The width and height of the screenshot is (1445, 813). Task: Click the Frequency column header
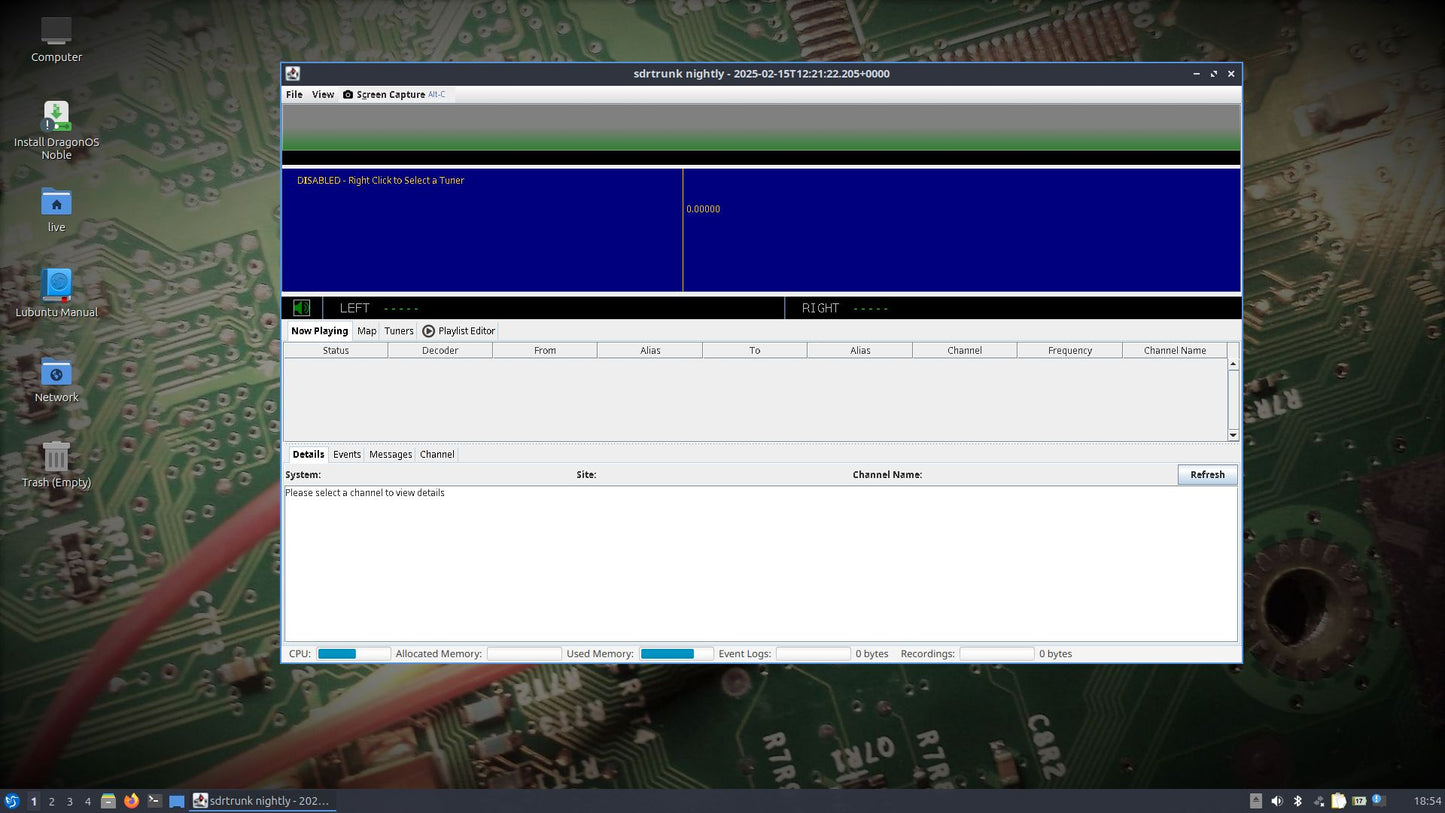(x=1070, y=350)
